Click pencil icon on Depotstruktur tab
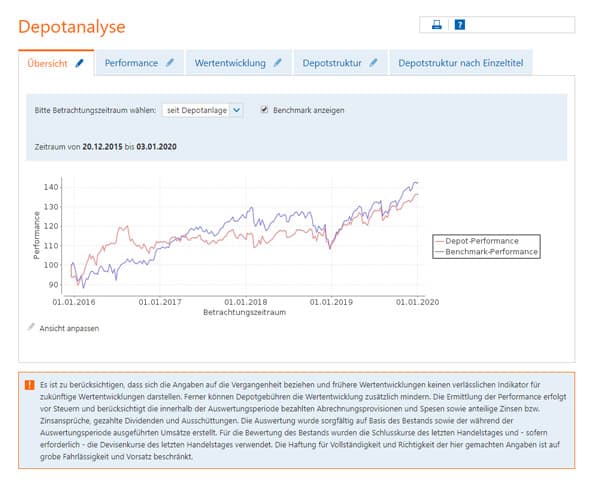The height and width of the screenshot is (489, 600). (374, 63)
